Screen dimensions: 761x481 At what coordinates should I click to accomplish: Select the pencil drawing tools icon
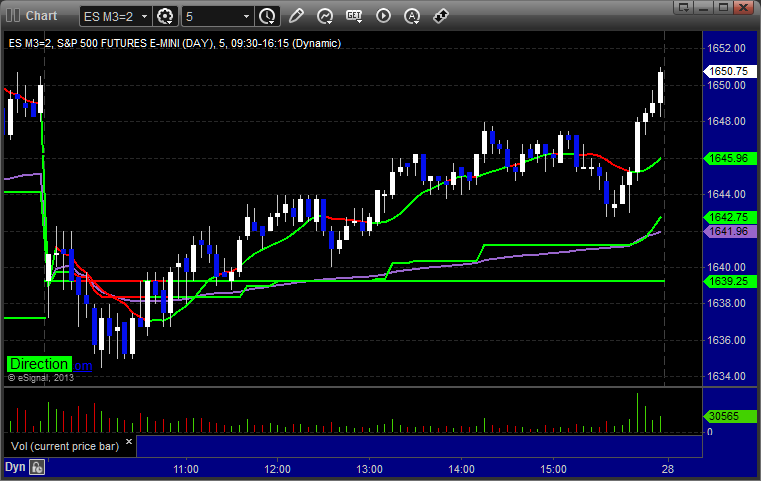[296, 16]
